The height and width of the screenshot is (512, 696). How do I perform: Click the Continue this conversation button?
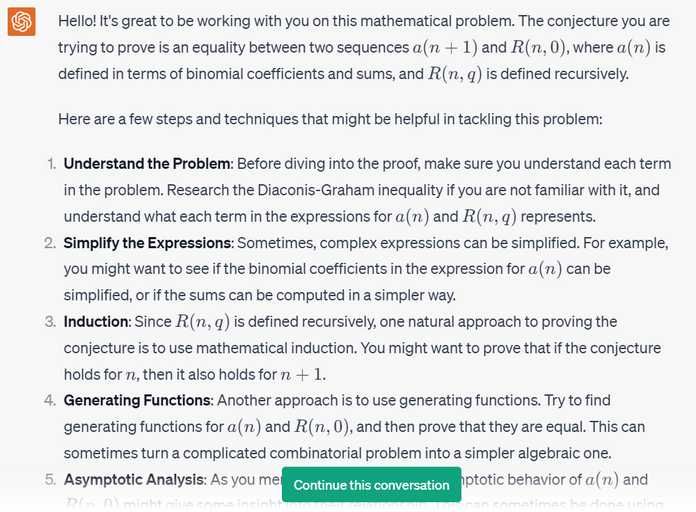click(372, 484)
